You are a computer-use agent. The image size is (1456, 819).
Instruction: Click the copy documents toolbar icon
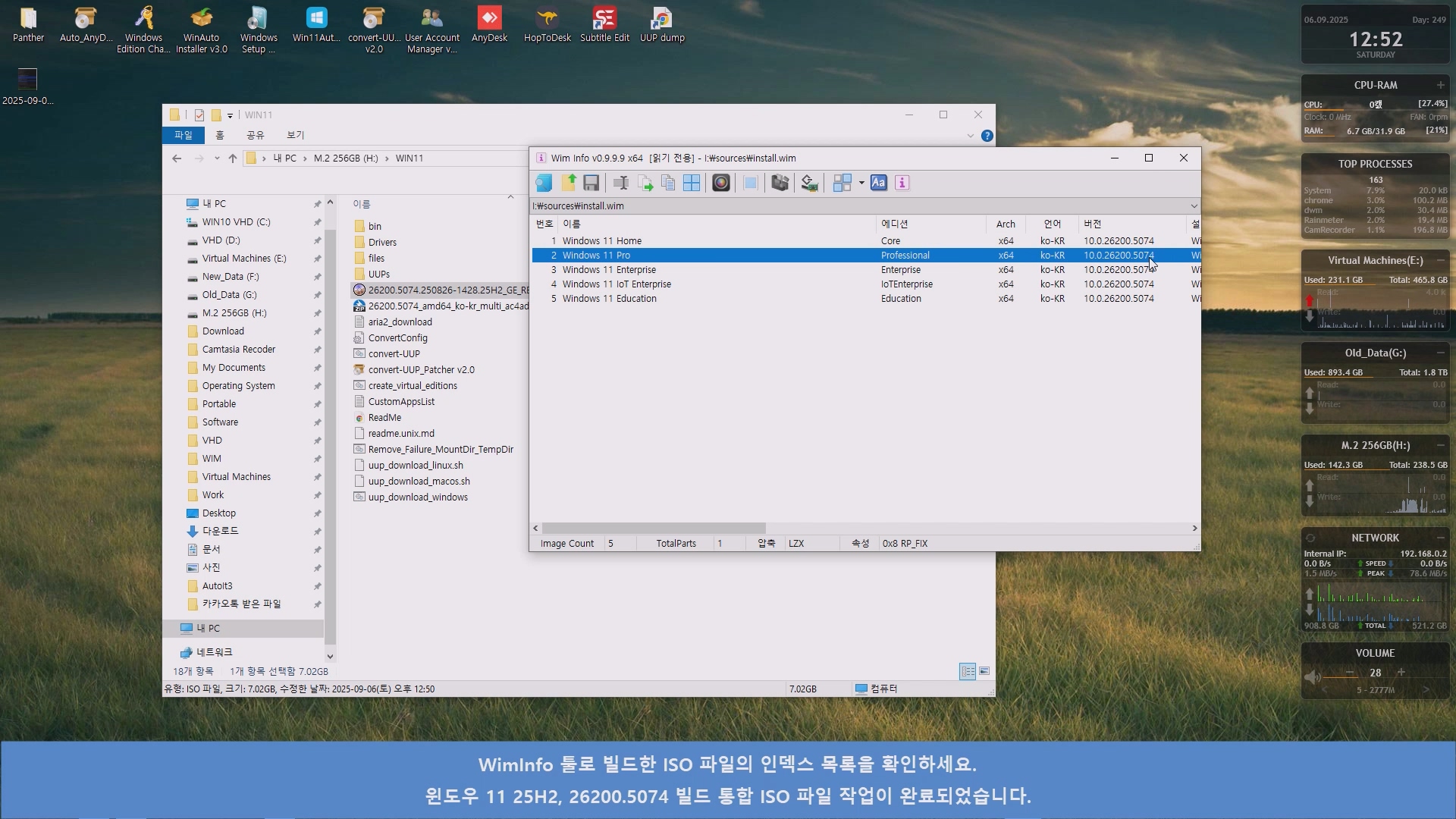coord(668,183)
